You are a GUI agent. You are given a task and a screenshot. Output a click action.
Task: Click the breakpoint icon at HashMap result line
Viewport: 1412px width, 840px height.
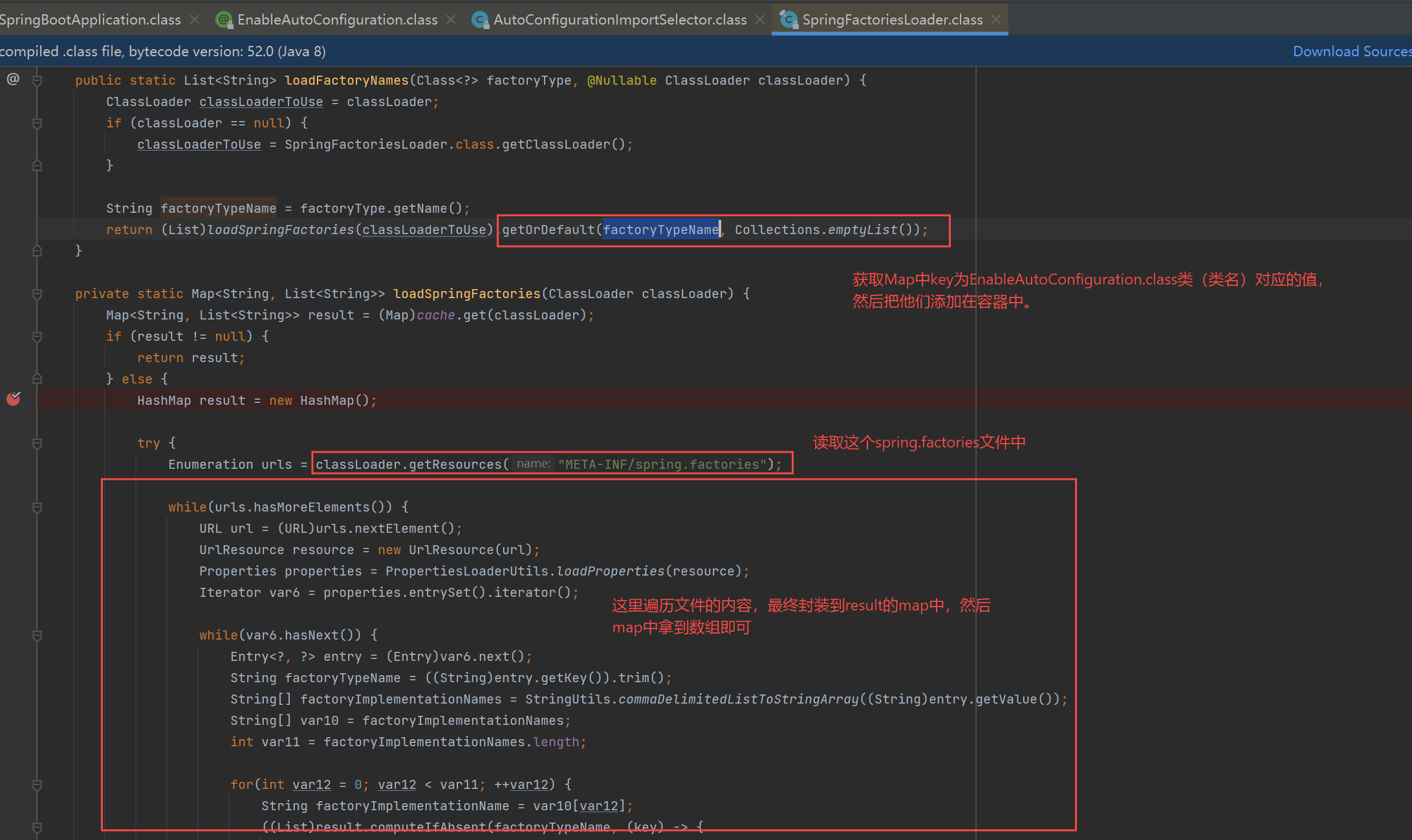tap(14, 399)
